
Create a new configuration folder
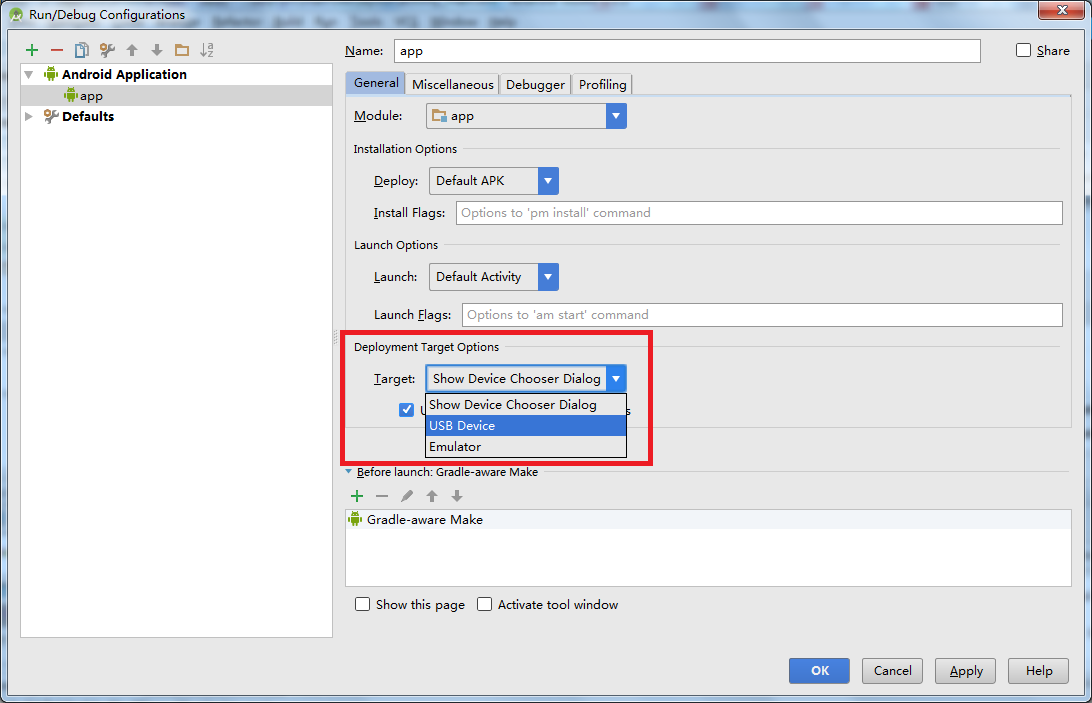click(181, 49)
